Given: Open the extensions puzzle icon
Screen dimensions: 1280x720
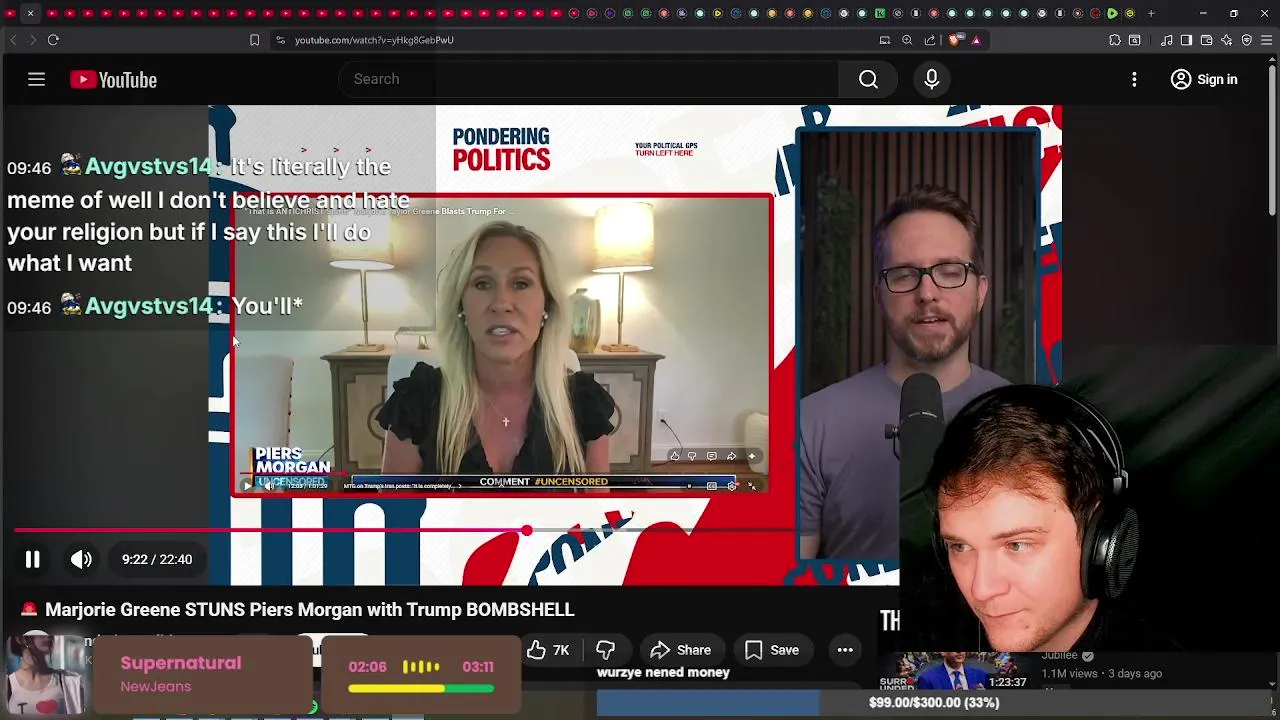Looking at the screenshot, I should pyautogui.click(x=1115, y=40).
